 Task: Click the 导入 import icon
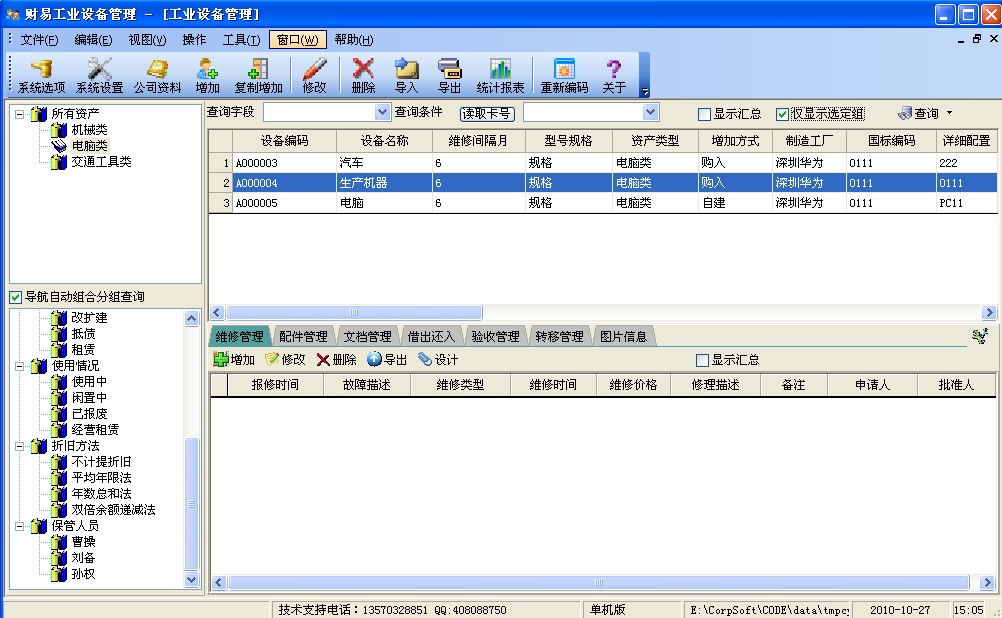406,76
